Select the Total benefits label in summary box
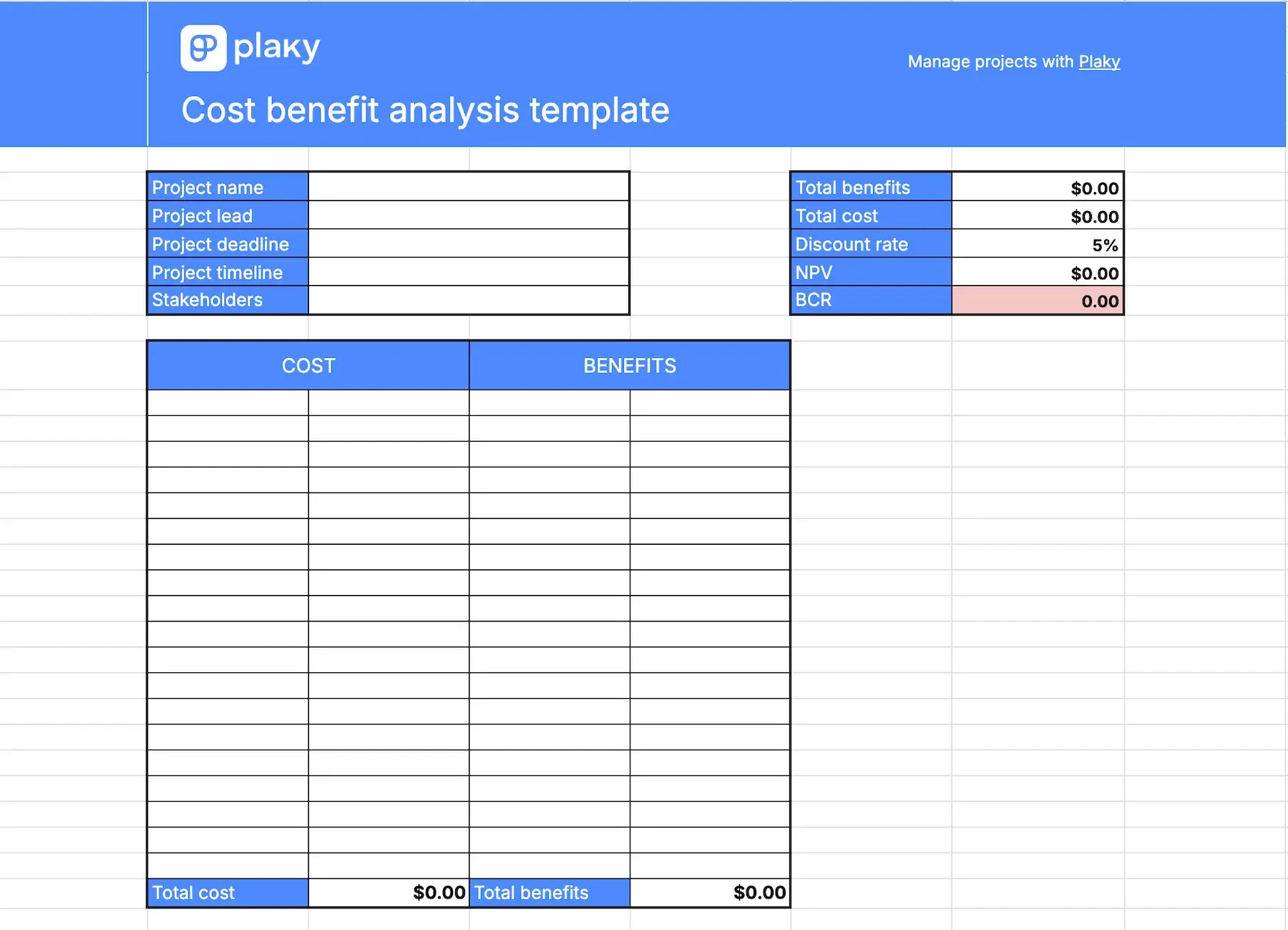 pyautogui.click(x=872, y=187)
